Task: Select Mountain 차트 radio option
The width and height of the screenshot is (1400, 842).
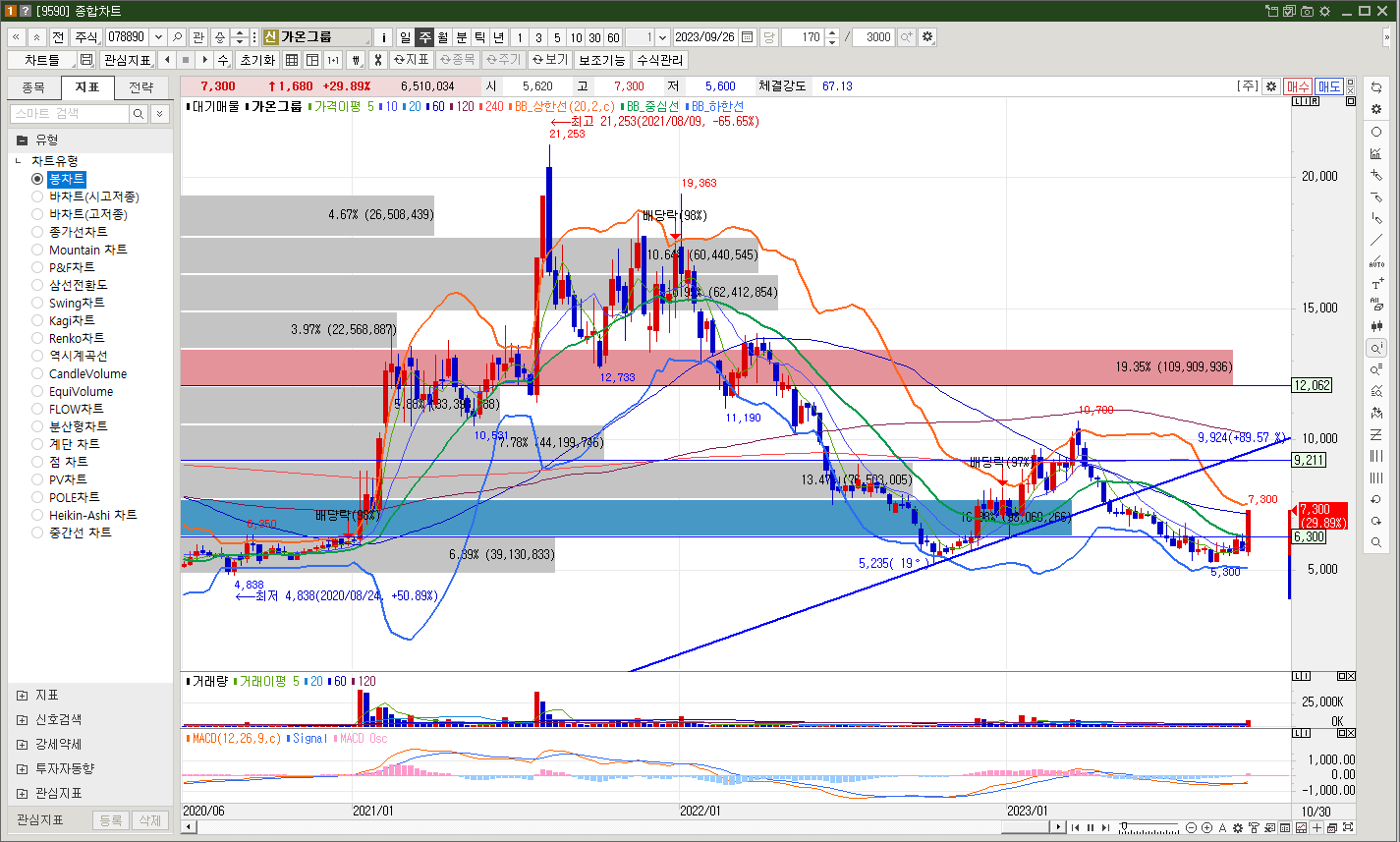Action: [x=37, y=250]
